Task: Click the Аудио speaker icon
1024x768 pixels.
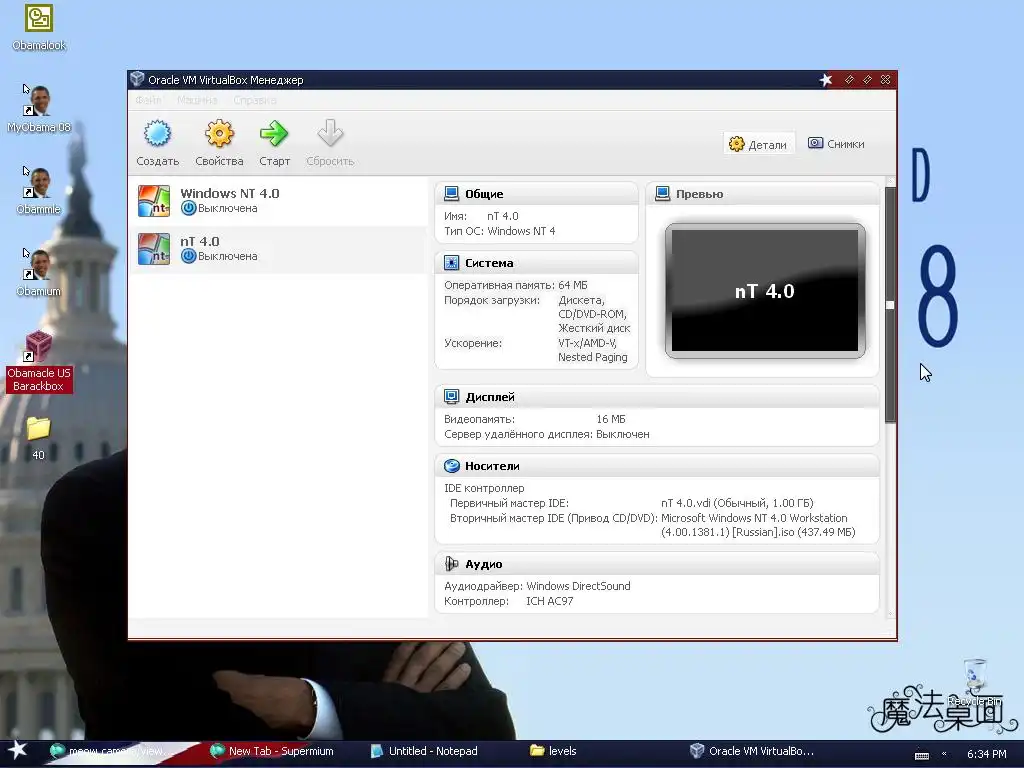Action: 451,564
